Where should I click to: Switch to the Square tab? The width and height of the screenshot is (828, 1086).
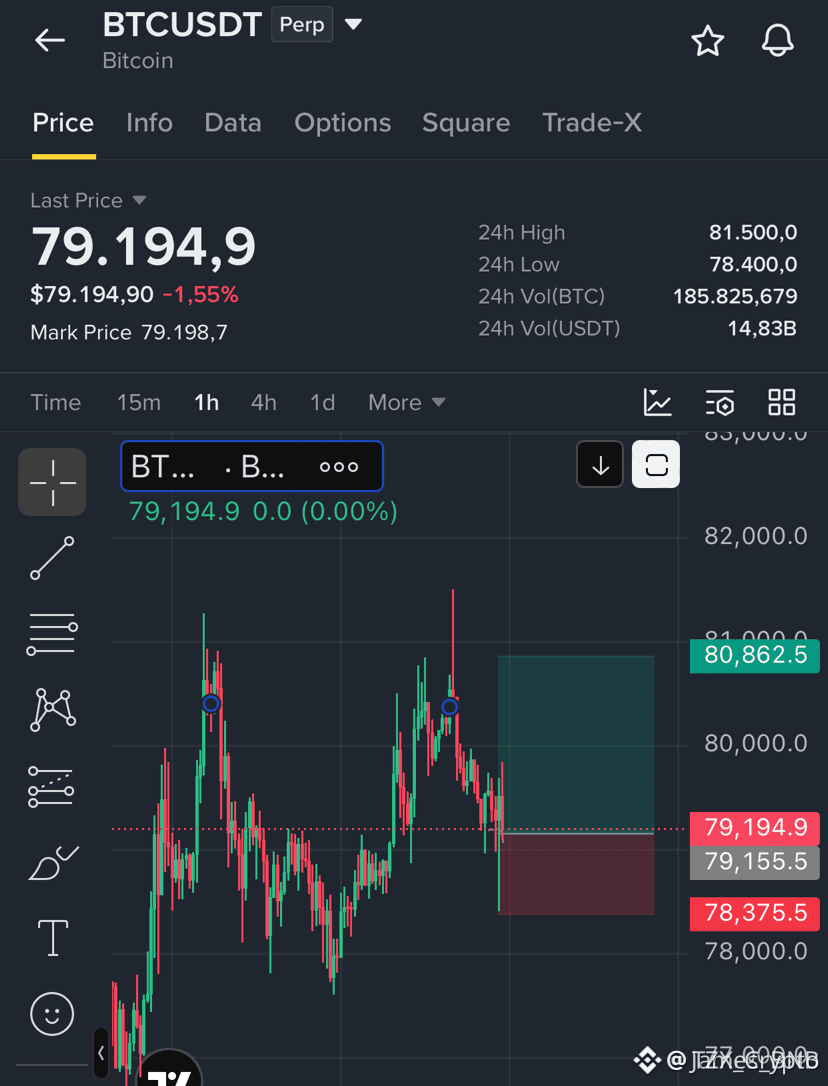(466, 123)
